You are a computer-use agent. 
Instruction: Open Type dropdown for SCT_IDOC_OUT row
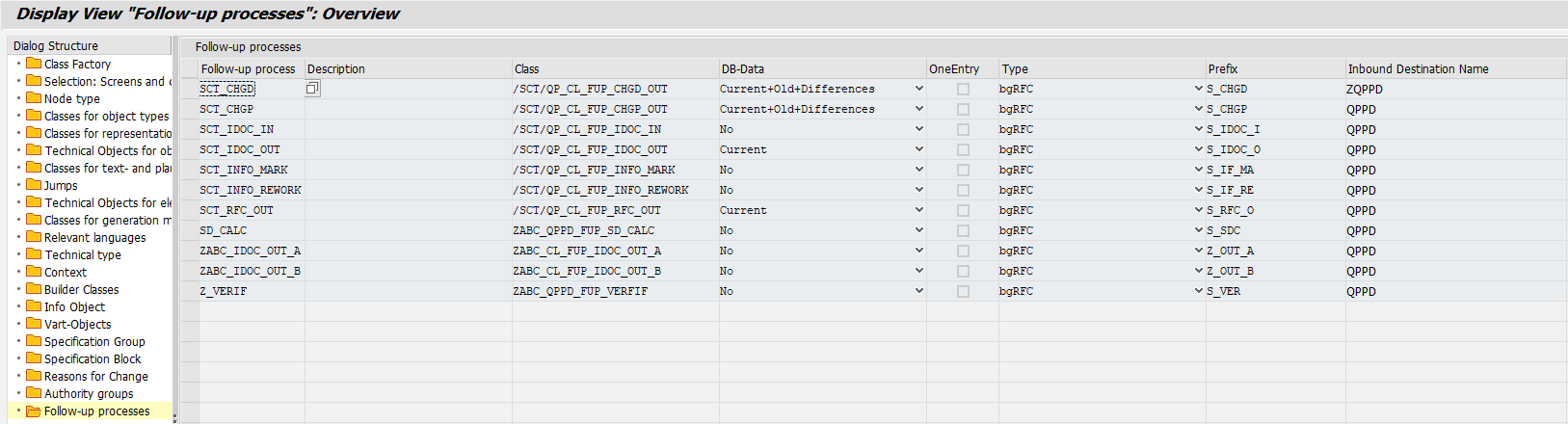click(1198, 149)
